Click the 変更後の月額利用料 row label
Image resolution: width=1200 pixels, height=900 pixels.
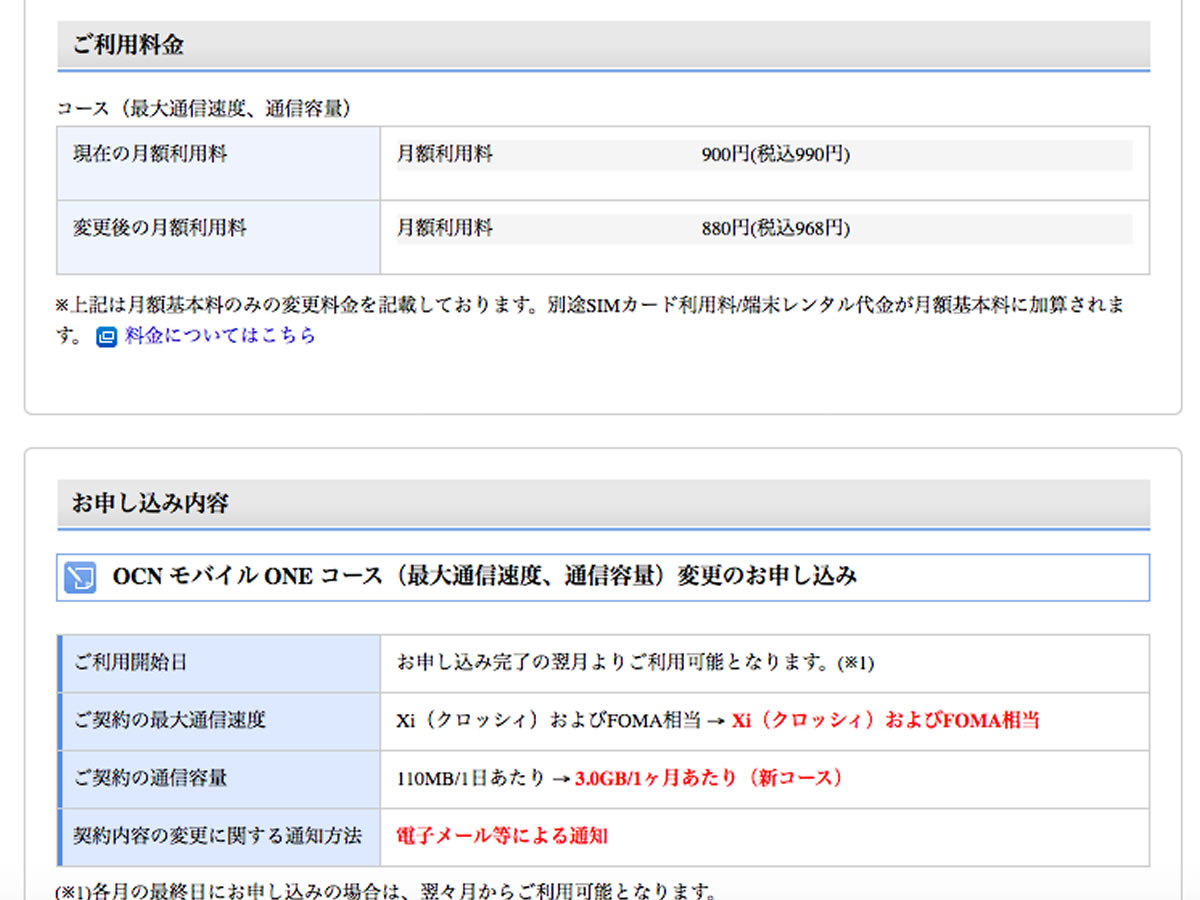(x=159, y=229)
